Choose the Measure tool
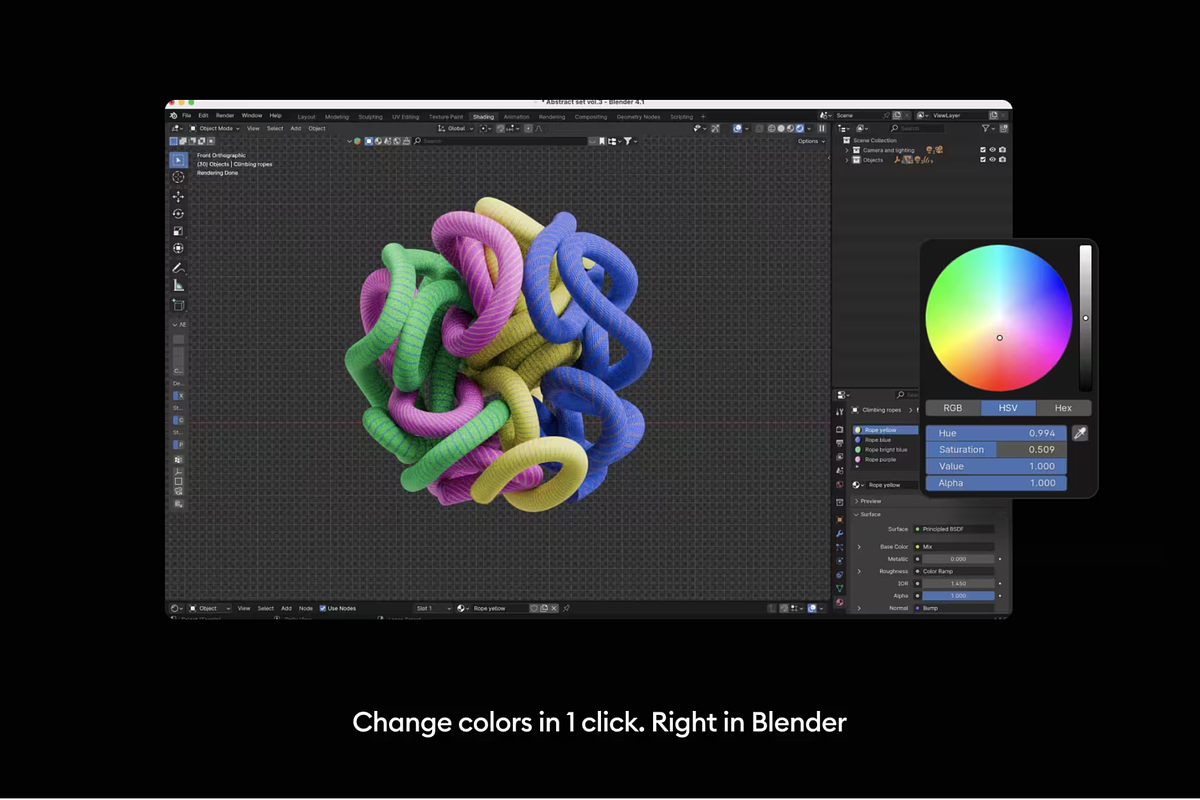 click(179, 285)
